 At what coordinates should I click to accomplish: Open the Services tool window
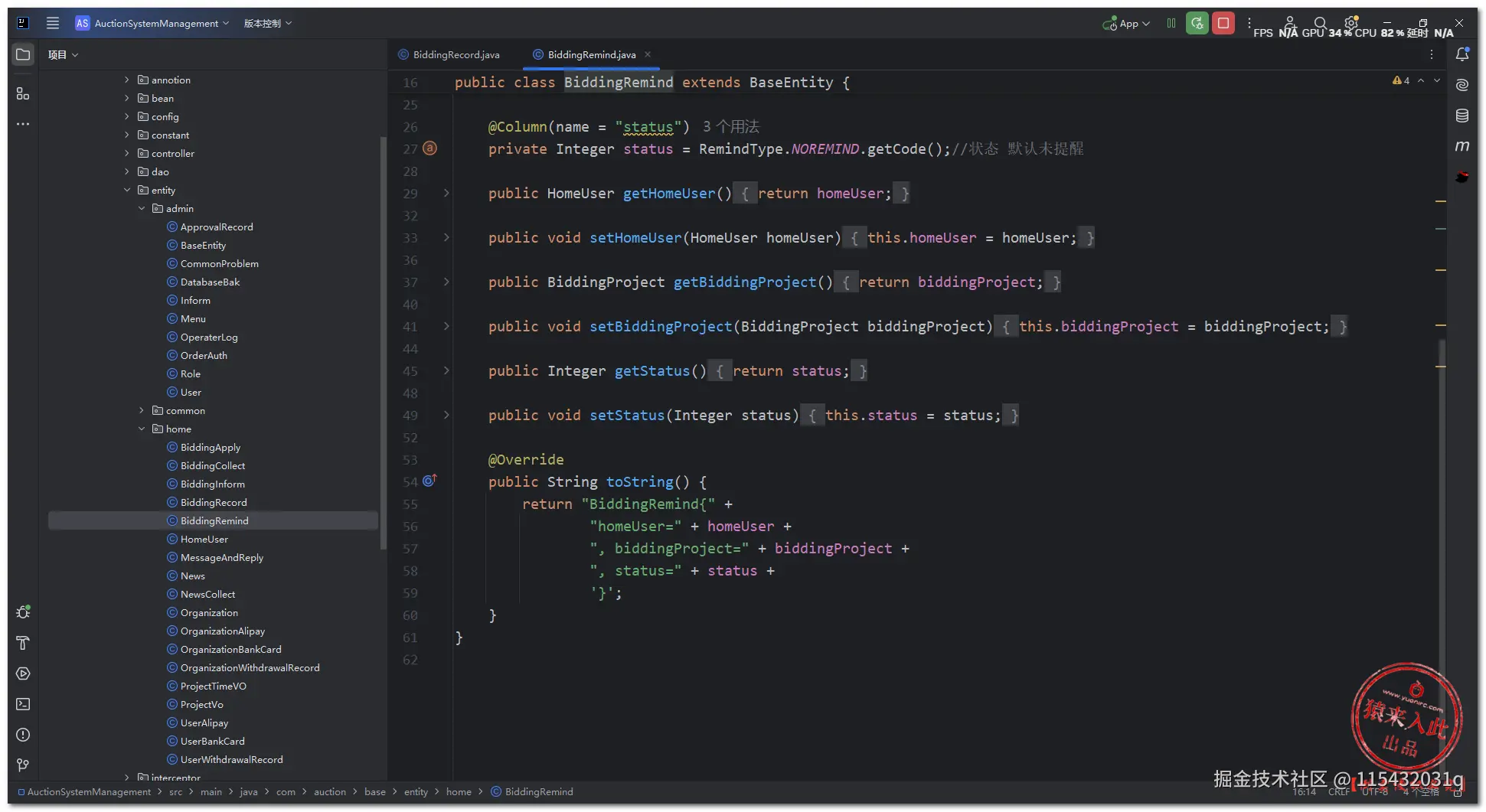tap(23, 673)
